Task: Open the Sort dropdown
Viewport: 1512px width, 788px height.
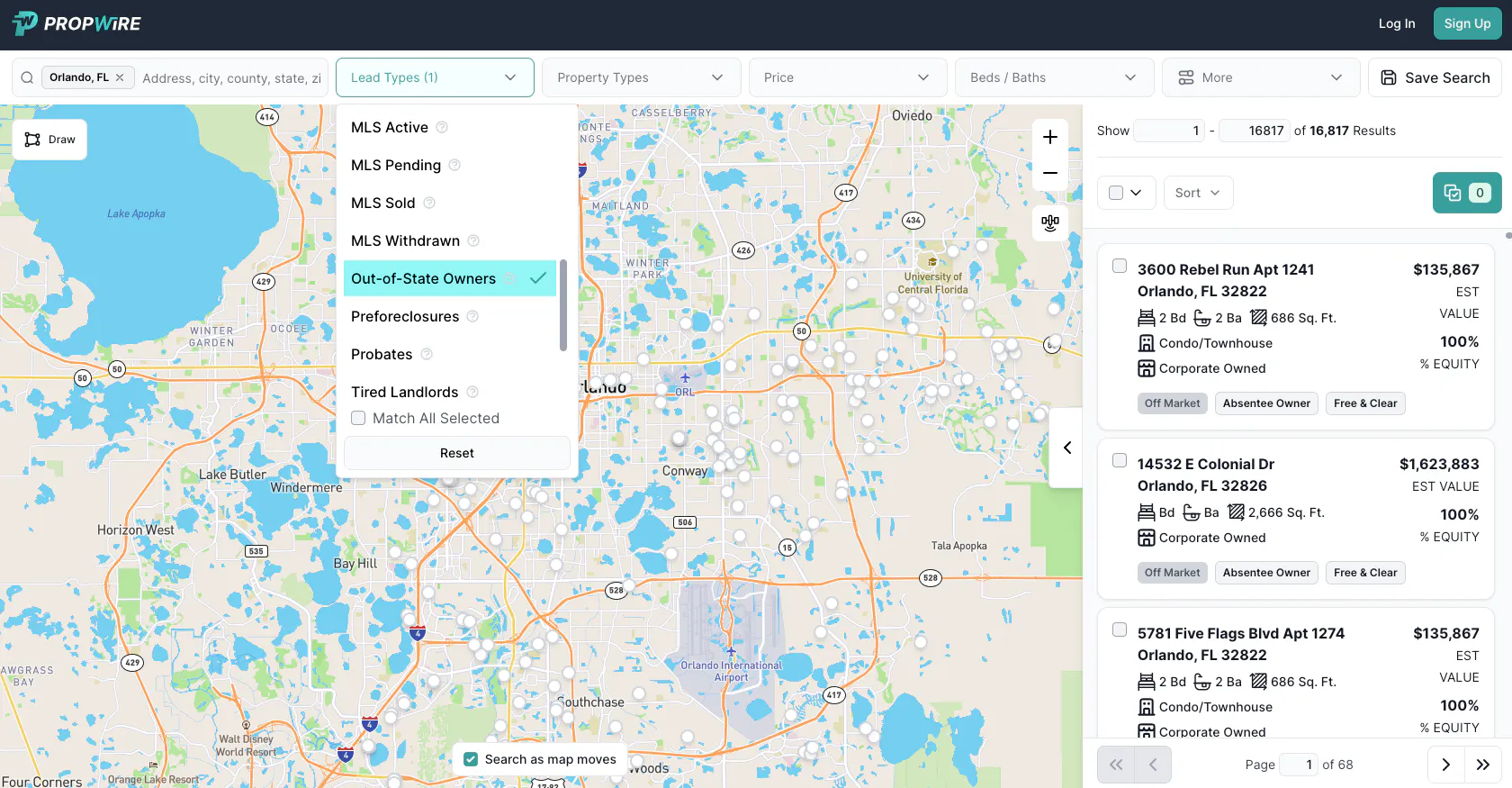Action: [1197, 193]
